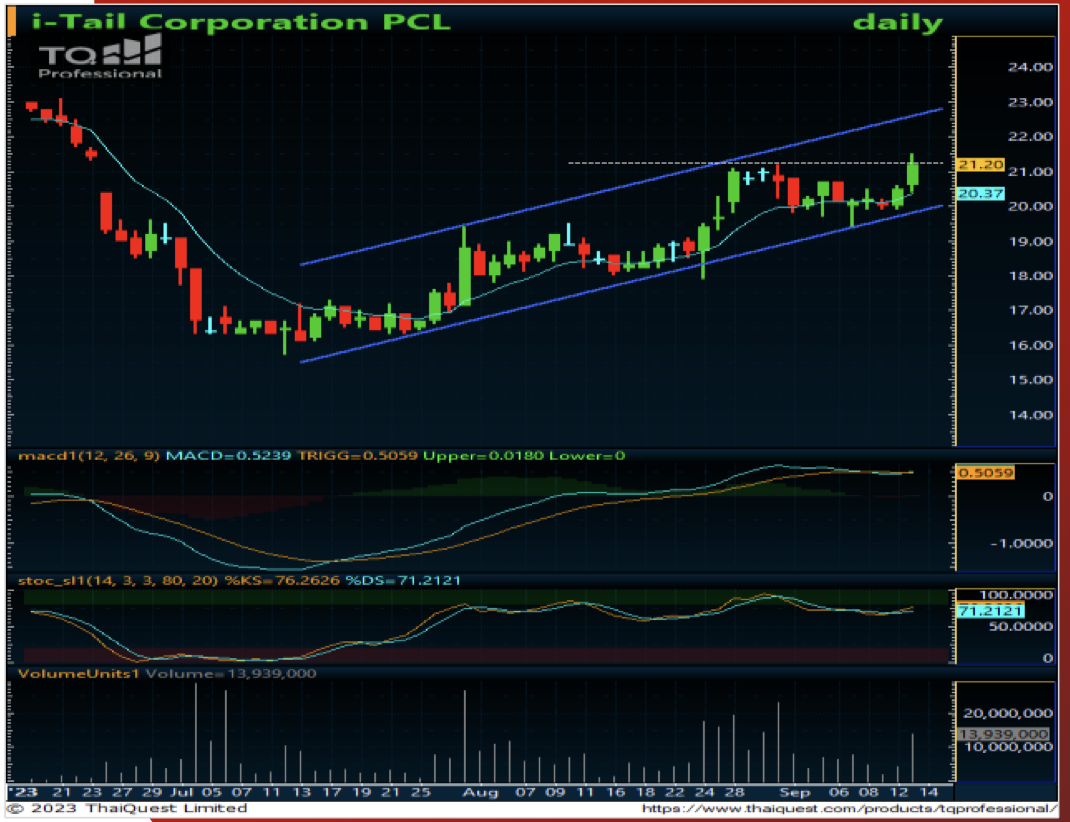The width and height of the screenshot is (1070, 822).
Task: Click the 16.00 price axis value
Action: [1030, 345]
